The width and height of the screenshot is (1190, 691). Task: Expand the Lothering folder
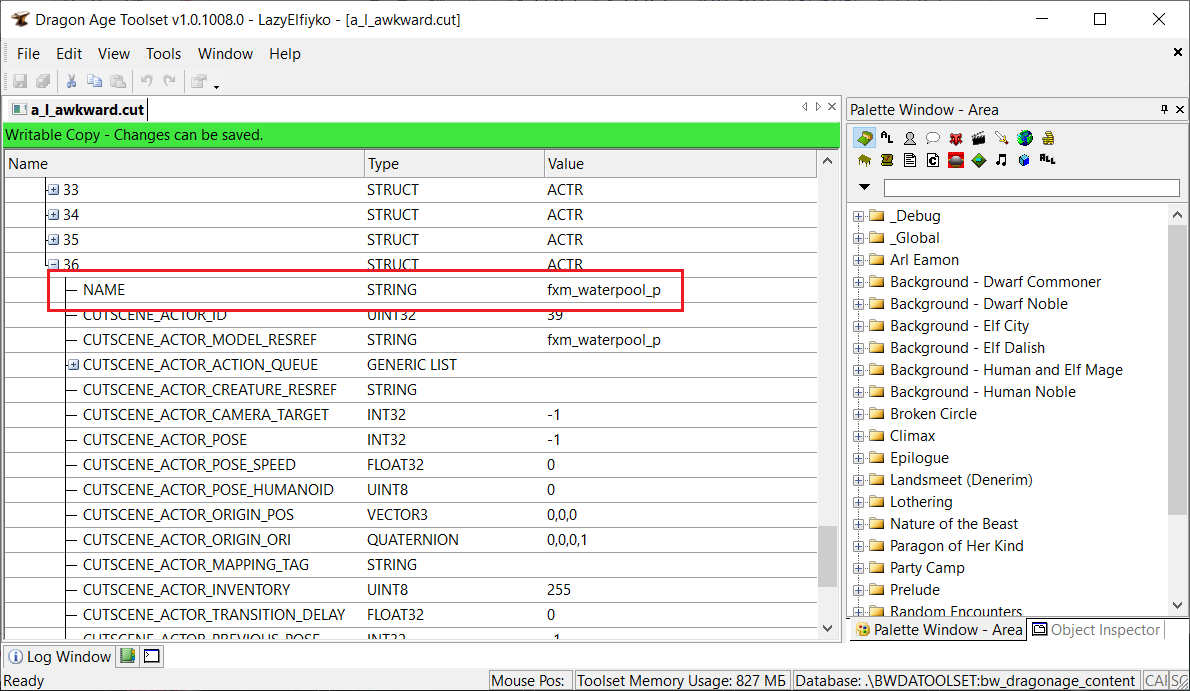click(x=858, y=503)
